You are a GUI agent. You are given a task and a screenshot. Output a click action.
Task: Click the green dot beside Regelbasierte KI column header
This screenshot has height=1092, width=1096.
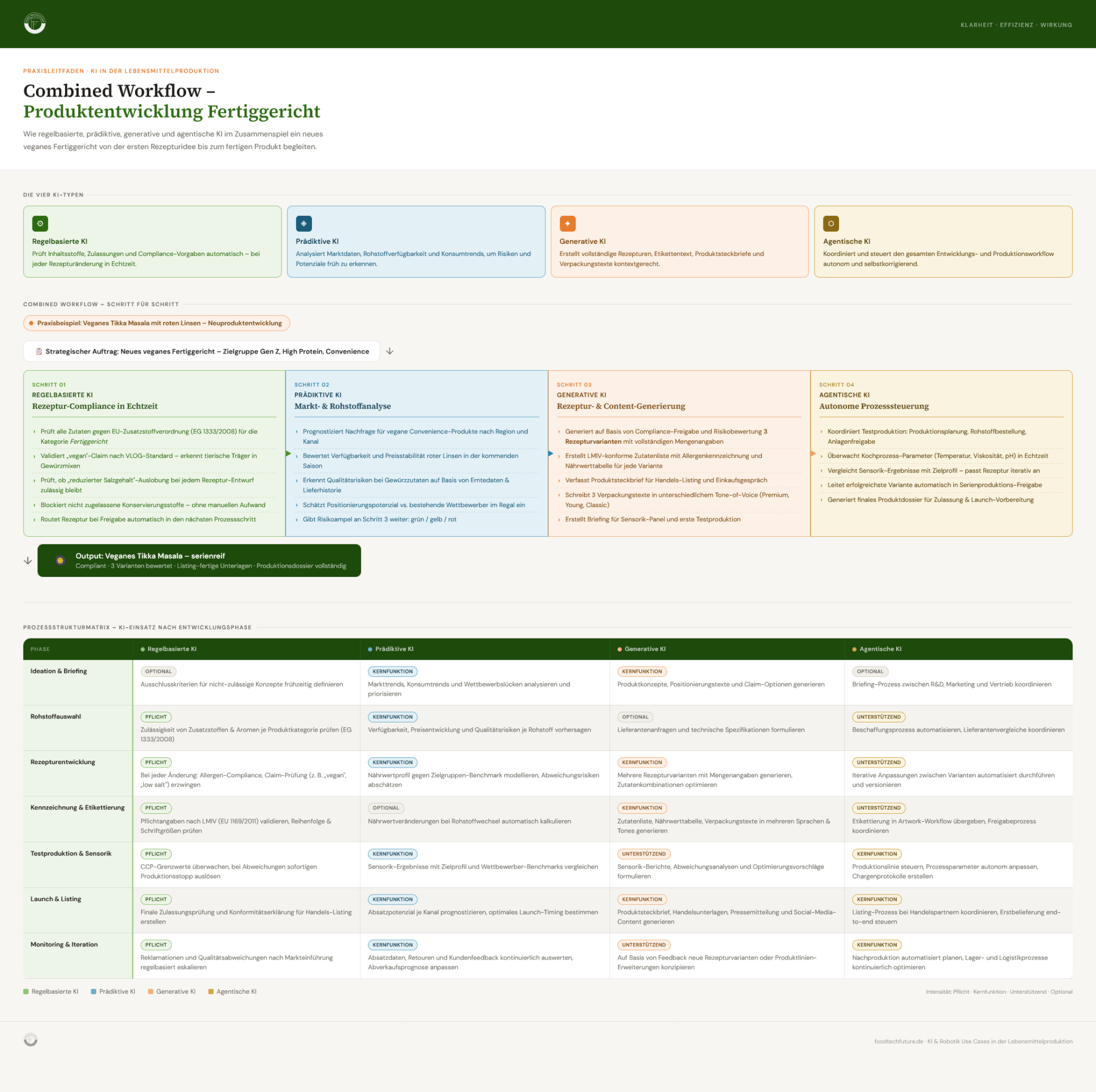(143, 649)
